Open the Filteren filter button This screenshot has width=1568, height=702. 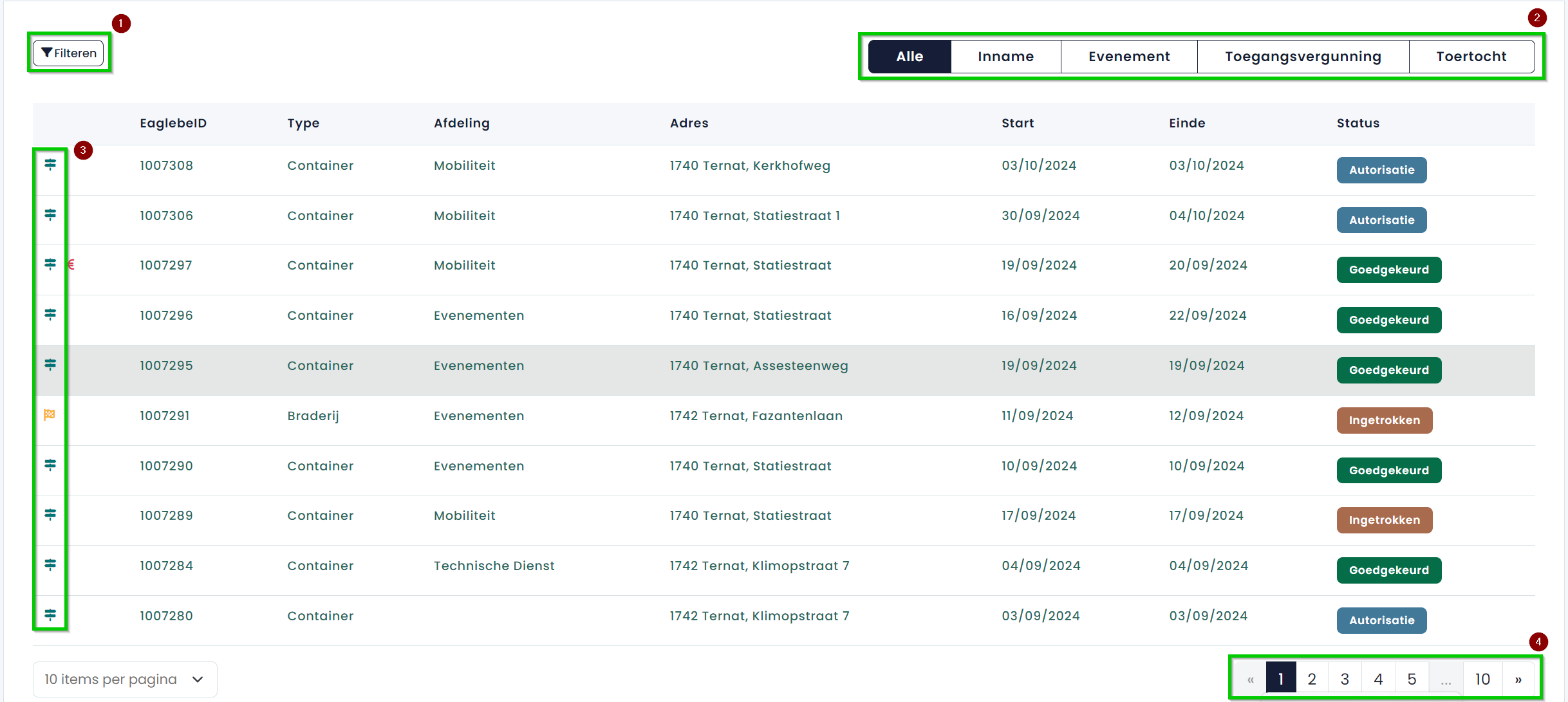pos(69,53)
